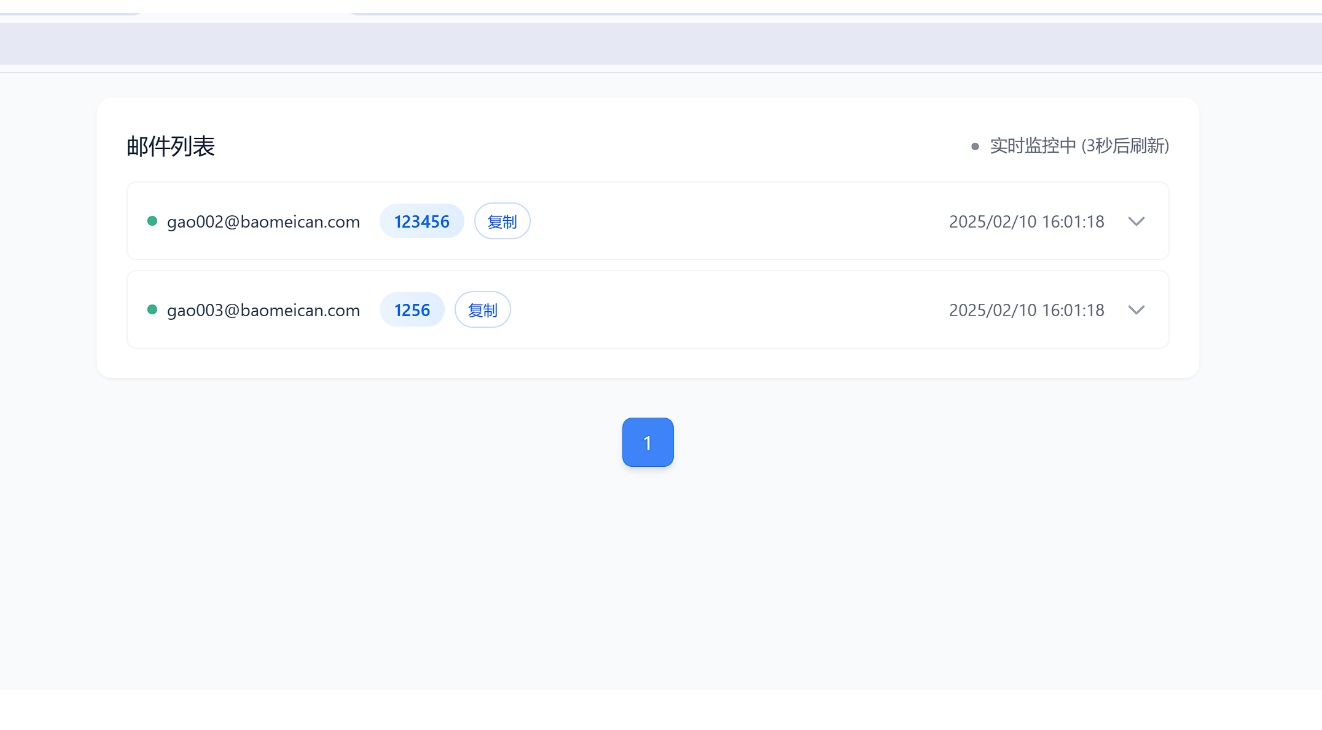Go to page 1 in pagination
The width and height of the screenshot is (1322, 730).
648,442
